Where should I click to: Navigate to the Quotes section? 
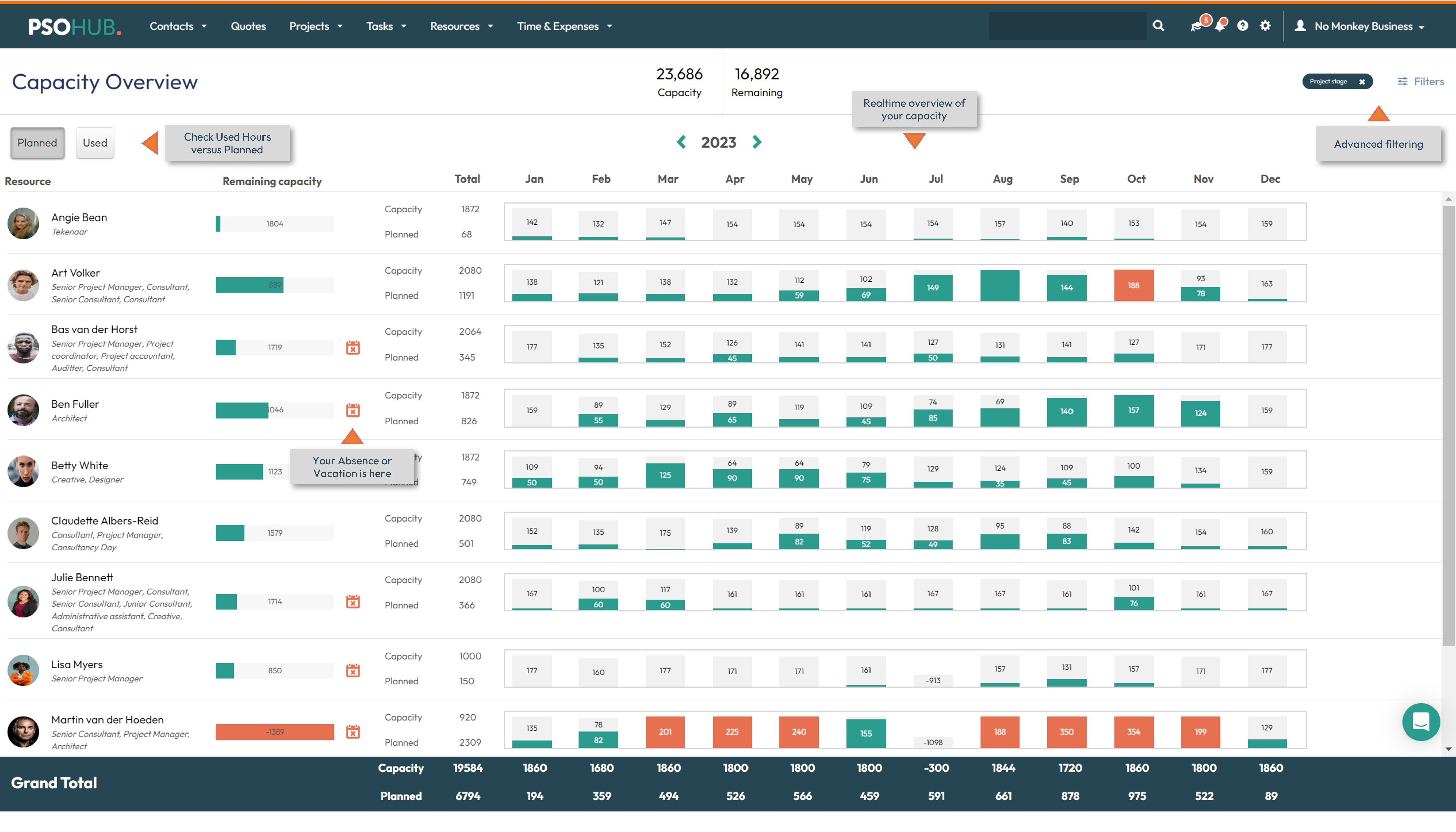click(x=248, y=26)
